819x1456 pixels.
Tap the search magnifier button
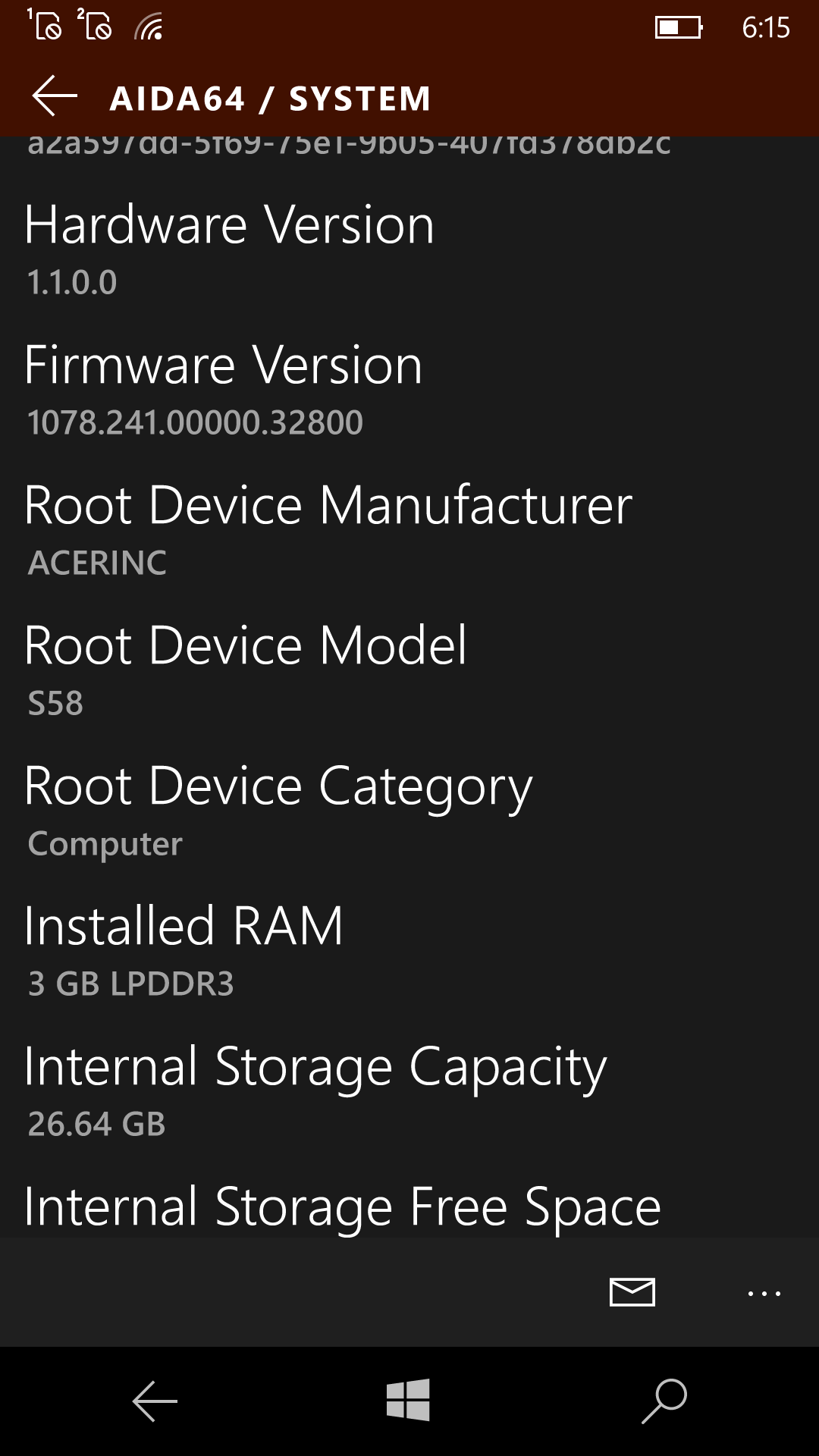664,1401
